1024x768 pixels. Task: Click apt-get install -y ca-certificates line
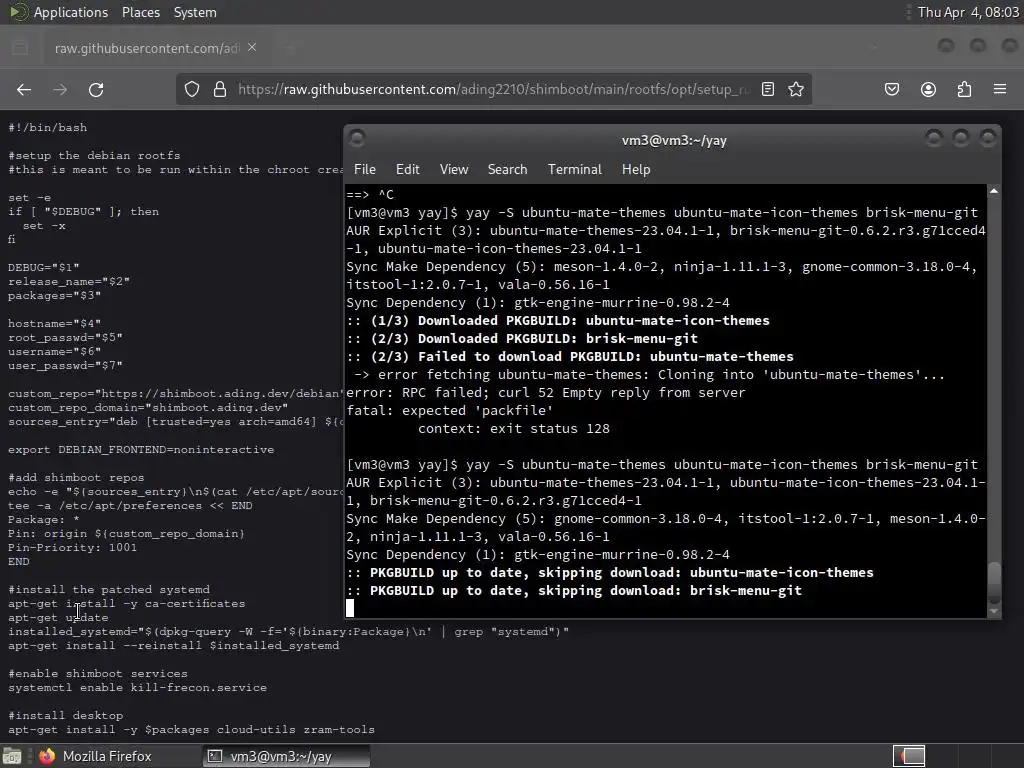pyautogui.click(x=127, y=603)
